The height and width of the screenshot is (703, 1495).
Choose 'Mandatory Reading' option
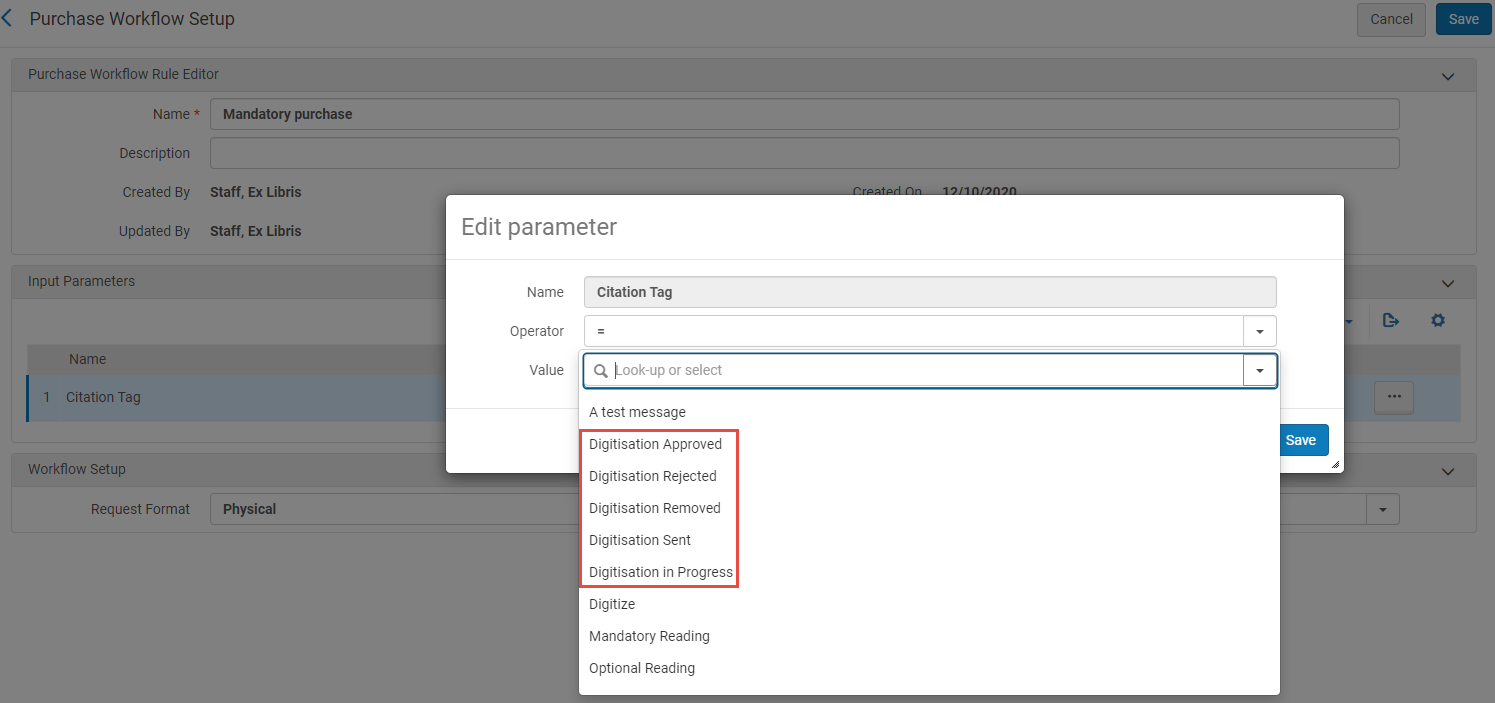(x=649, y=636)
